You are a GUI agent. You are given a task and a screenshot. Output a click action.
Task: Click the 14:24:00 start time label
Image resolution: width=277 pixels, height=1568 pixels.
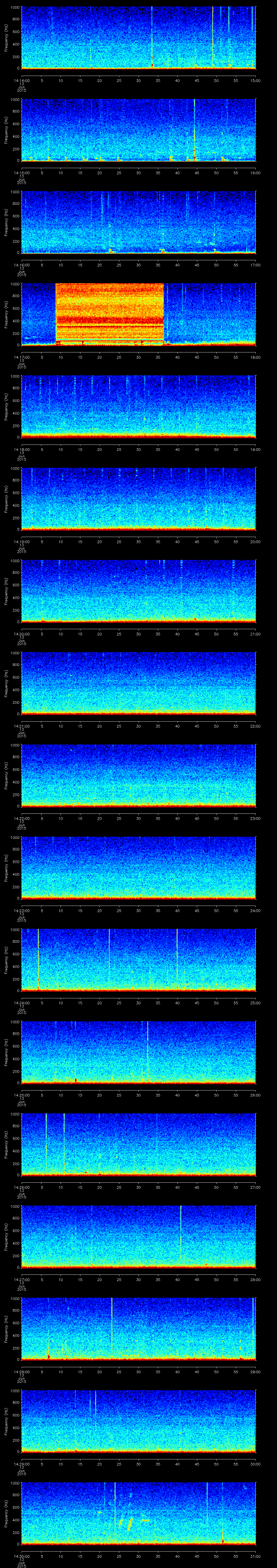21,1003
